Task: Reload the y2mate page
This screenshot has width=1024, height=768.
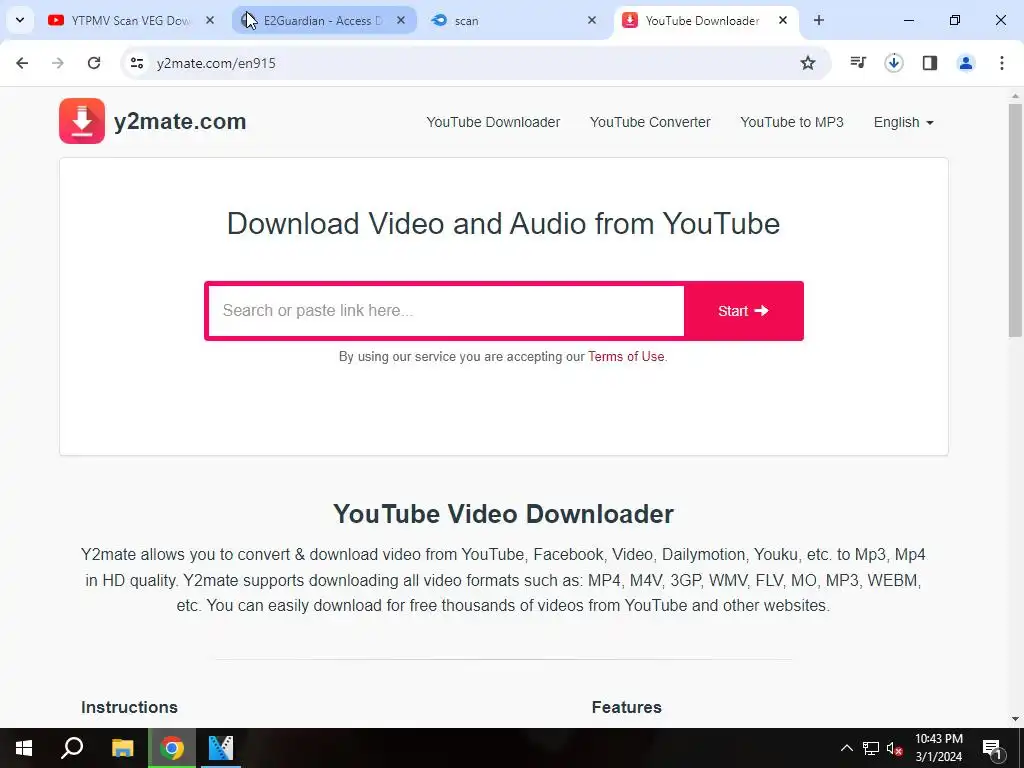Action: [94, 63]
